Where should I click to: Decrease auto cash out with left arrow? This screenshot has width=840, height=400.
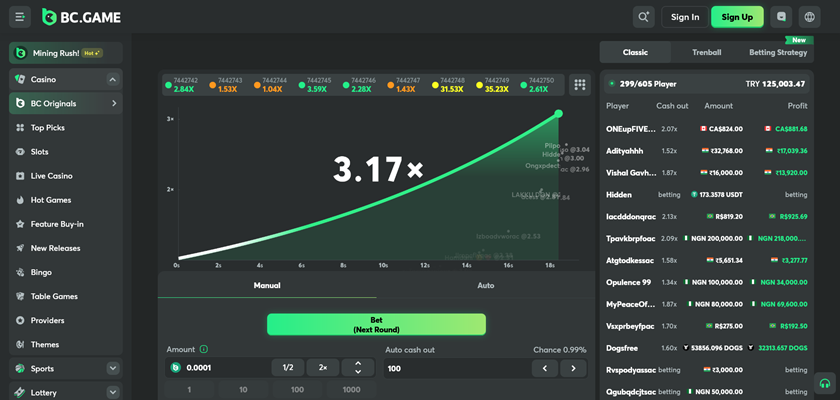coord(544,368)
